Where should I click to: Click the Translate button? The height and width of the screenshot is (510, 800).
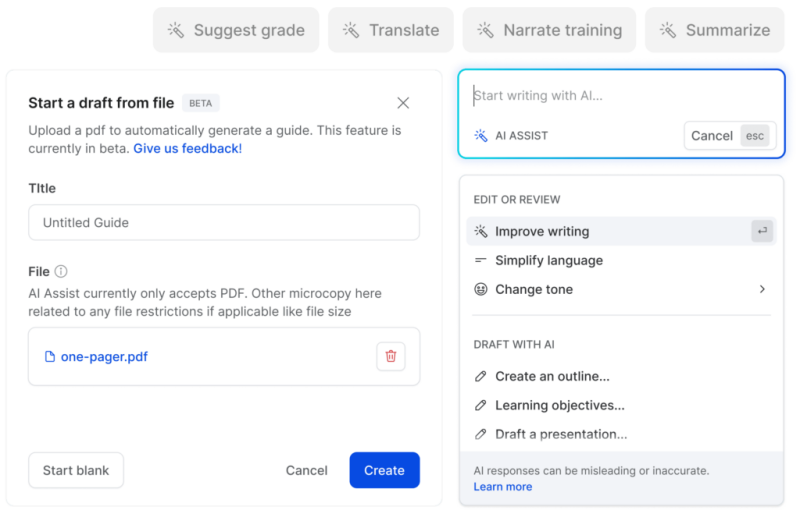391,30
